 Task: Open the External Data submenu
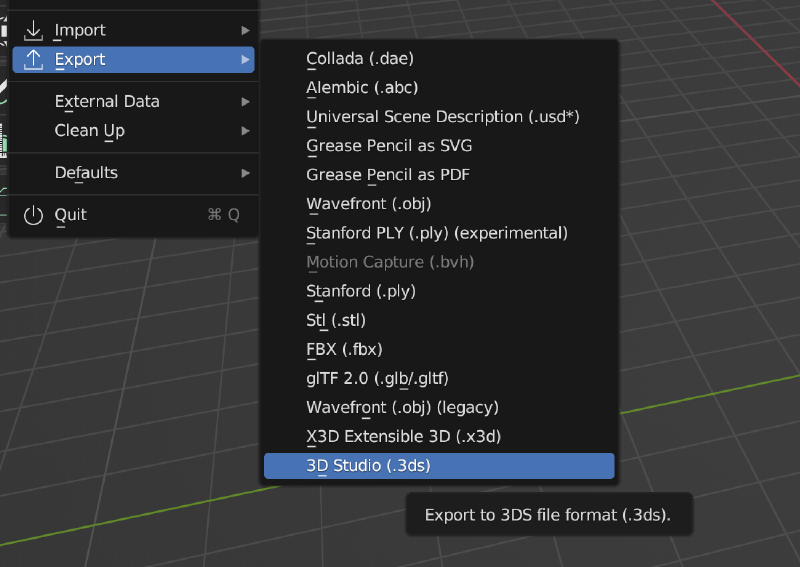pos(133,102)
